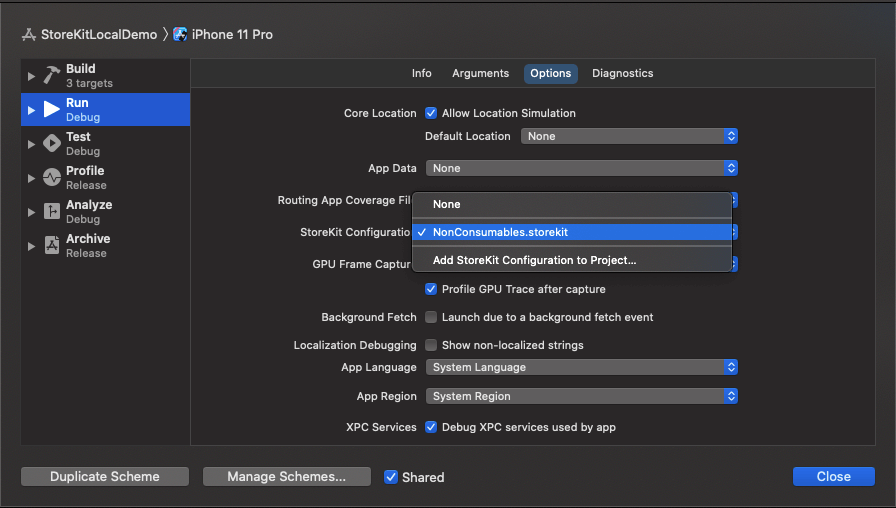Disable Allow Location Simulation checkbox

432,113
